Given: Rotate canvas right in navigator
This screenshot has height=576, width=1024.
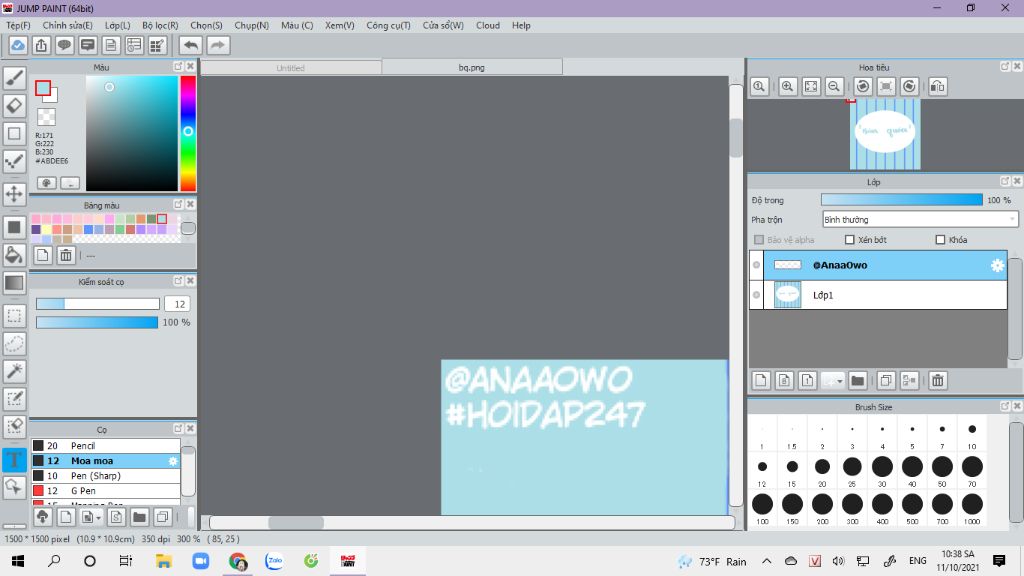Looking at the screenshot, I should (909, 86).
